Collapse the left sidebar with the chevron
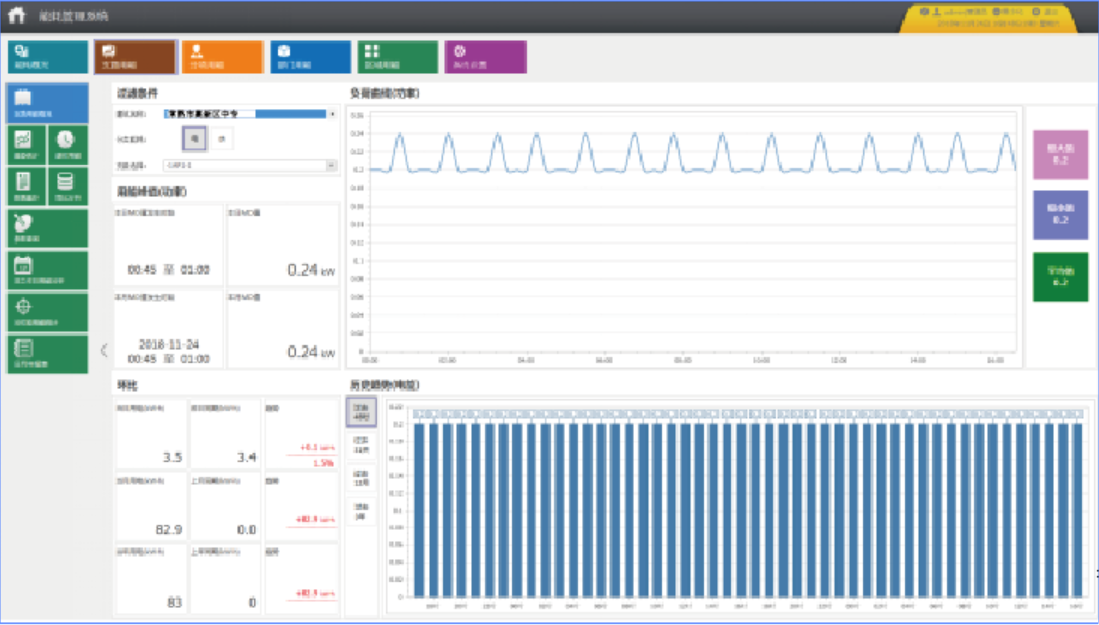Screen dimensions: 1099x625 click(x=104, y=350)
